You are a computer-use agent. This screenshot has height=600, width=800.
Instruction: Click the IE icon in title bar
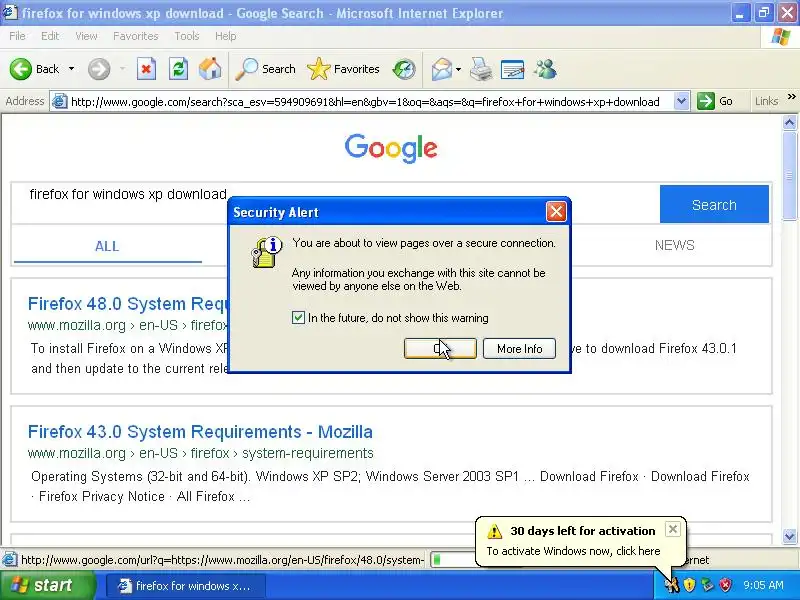10,13
